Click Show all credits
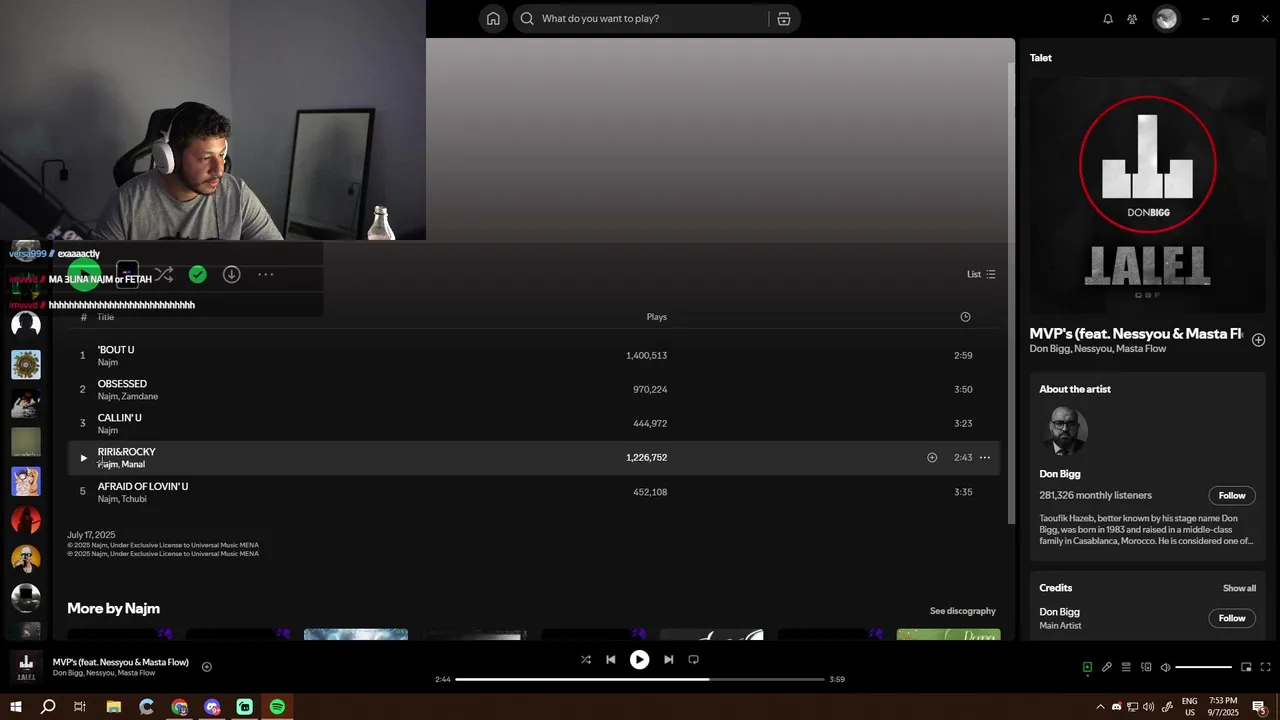 1239,588
